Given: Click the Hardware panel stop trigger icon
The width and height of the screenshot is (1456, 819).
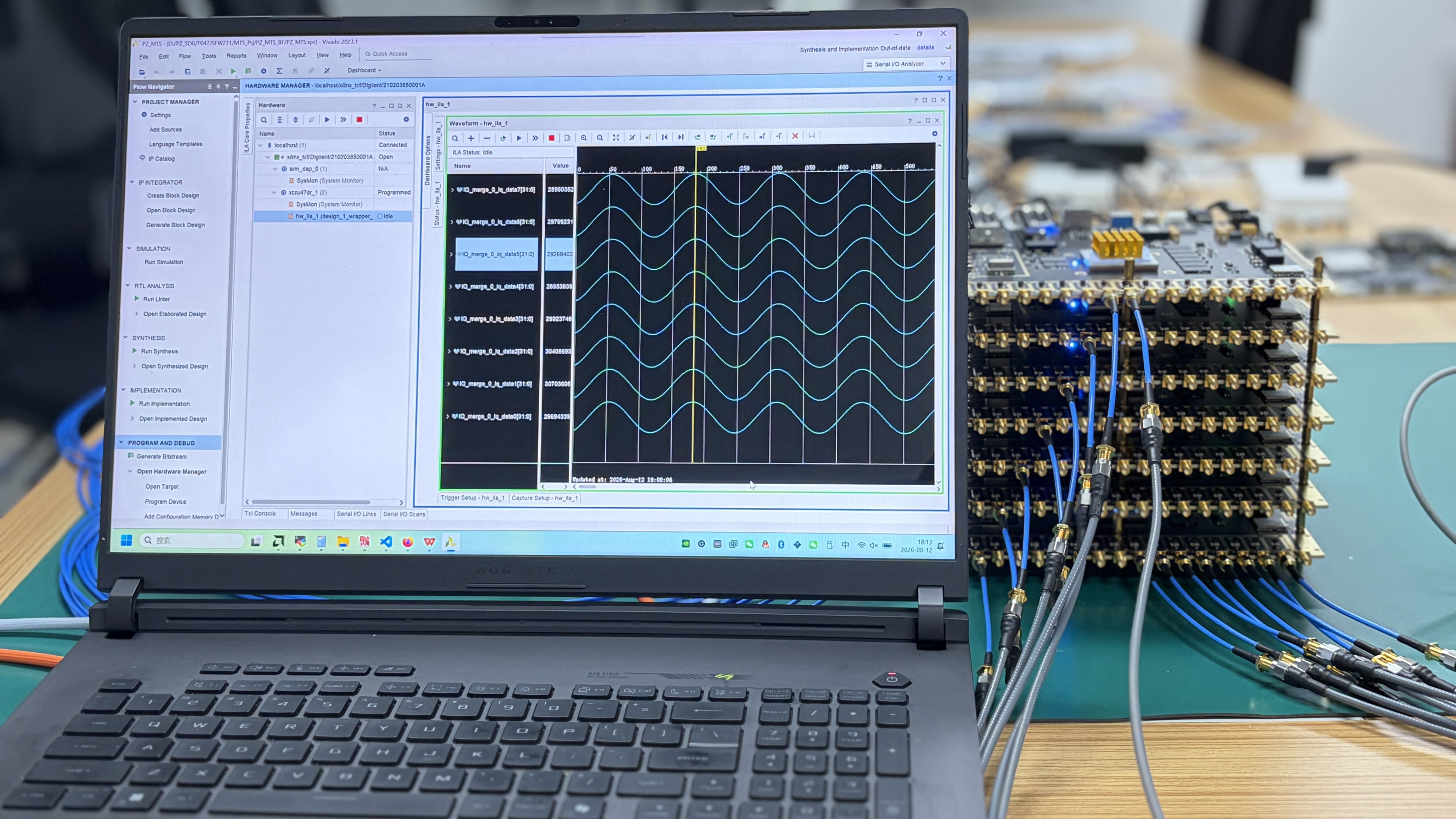Looking at the screenshot, I should pyautogui.click(x=359, y=119).
